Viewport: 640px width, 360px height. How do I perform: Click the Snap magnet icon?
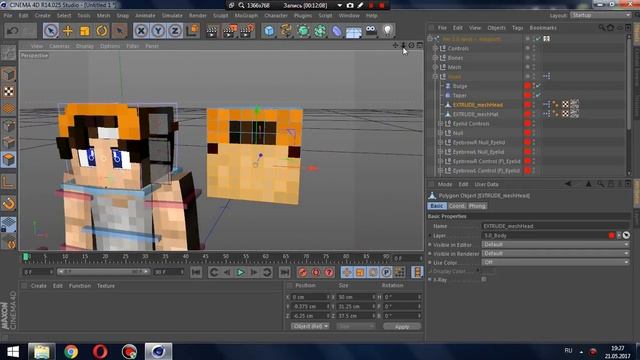9,203
